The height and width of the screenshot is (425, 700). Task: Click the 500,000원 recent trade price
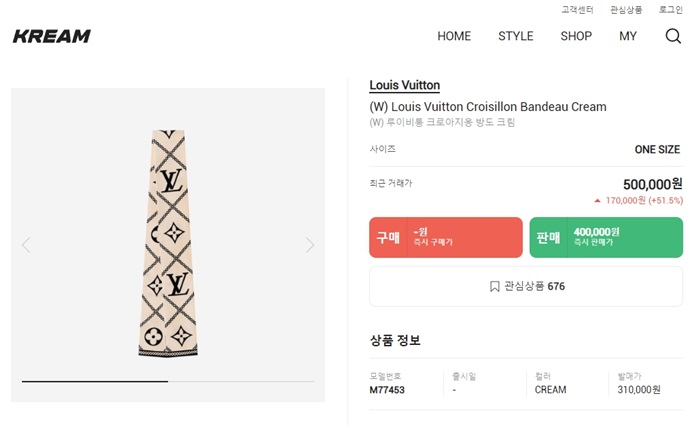[652, 184]
